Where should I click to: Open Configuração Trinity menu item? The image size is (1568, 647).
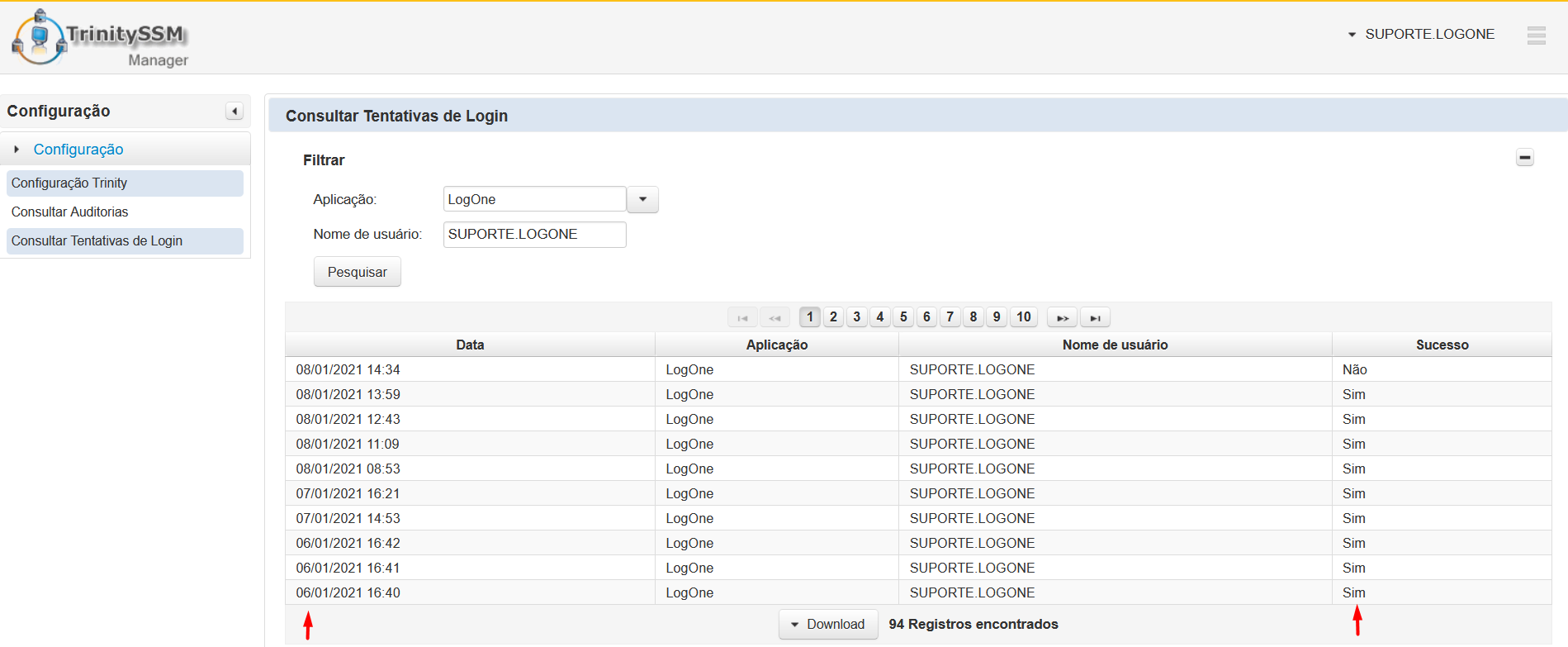[x=69, y=183]
